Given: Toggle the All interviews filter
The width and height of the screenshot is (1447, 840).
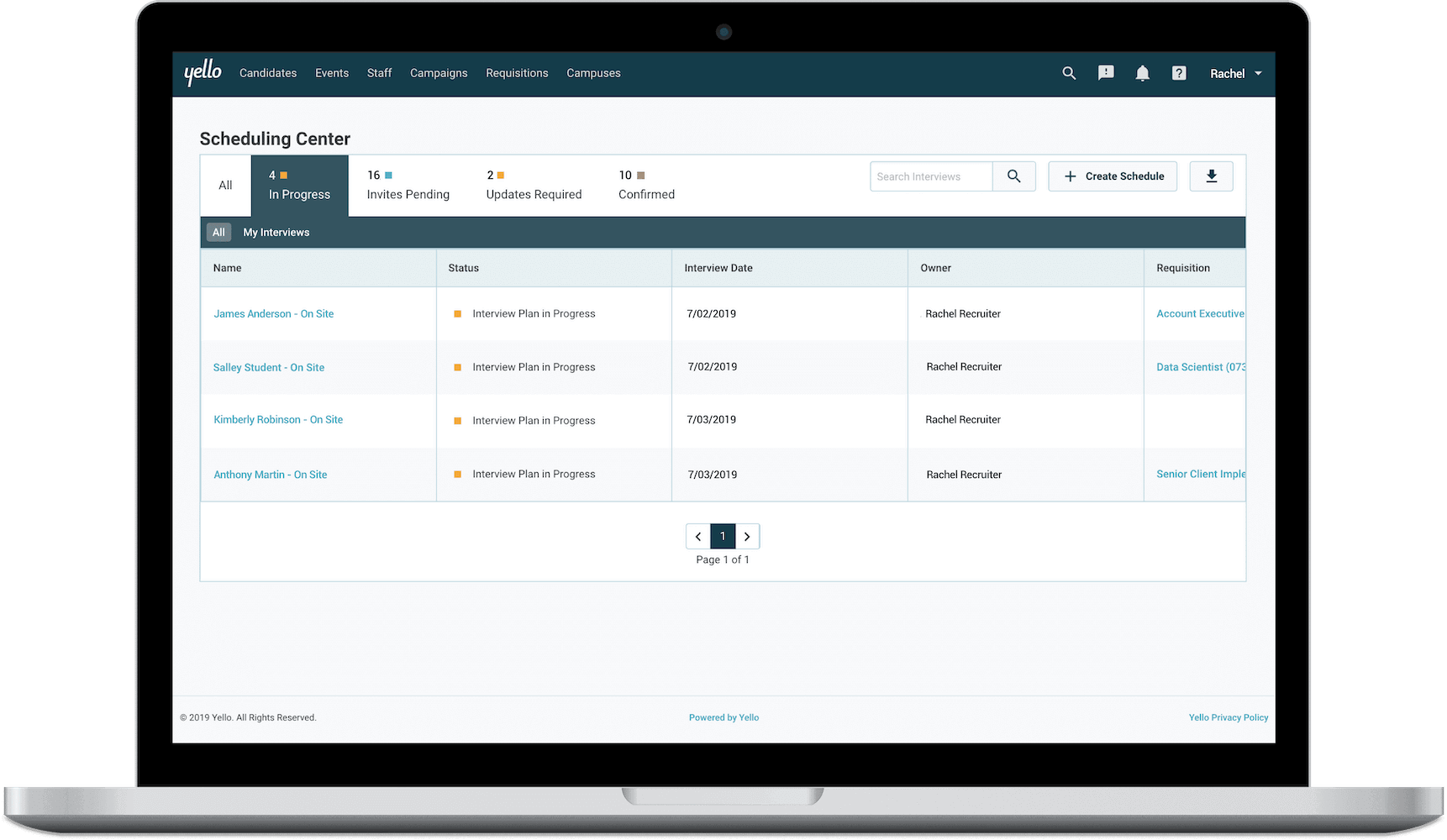Looking at the screenshot, I should coord(218,233).
